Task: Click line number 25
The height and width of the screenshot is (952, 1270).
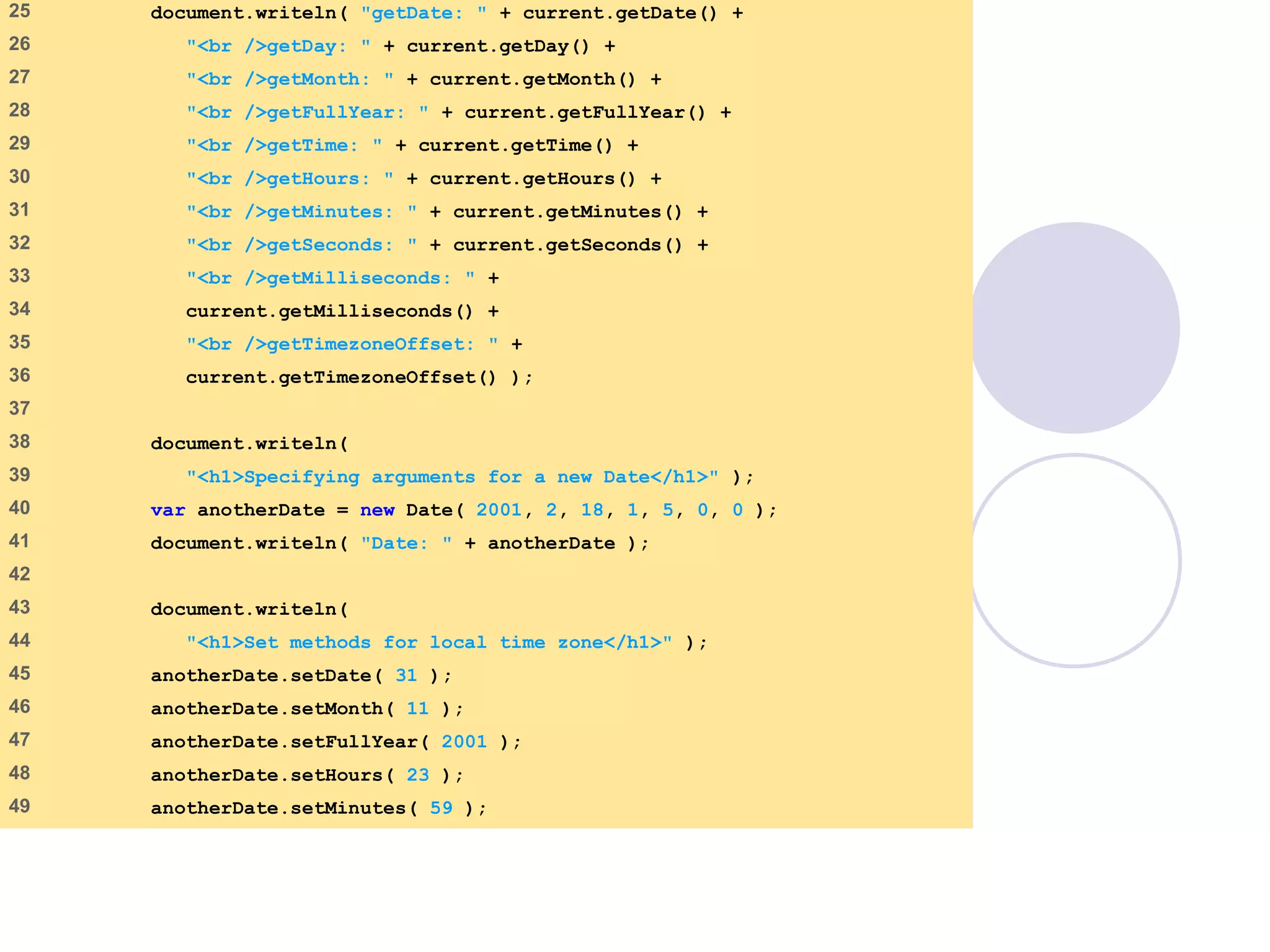Action: tap(20, 11)
